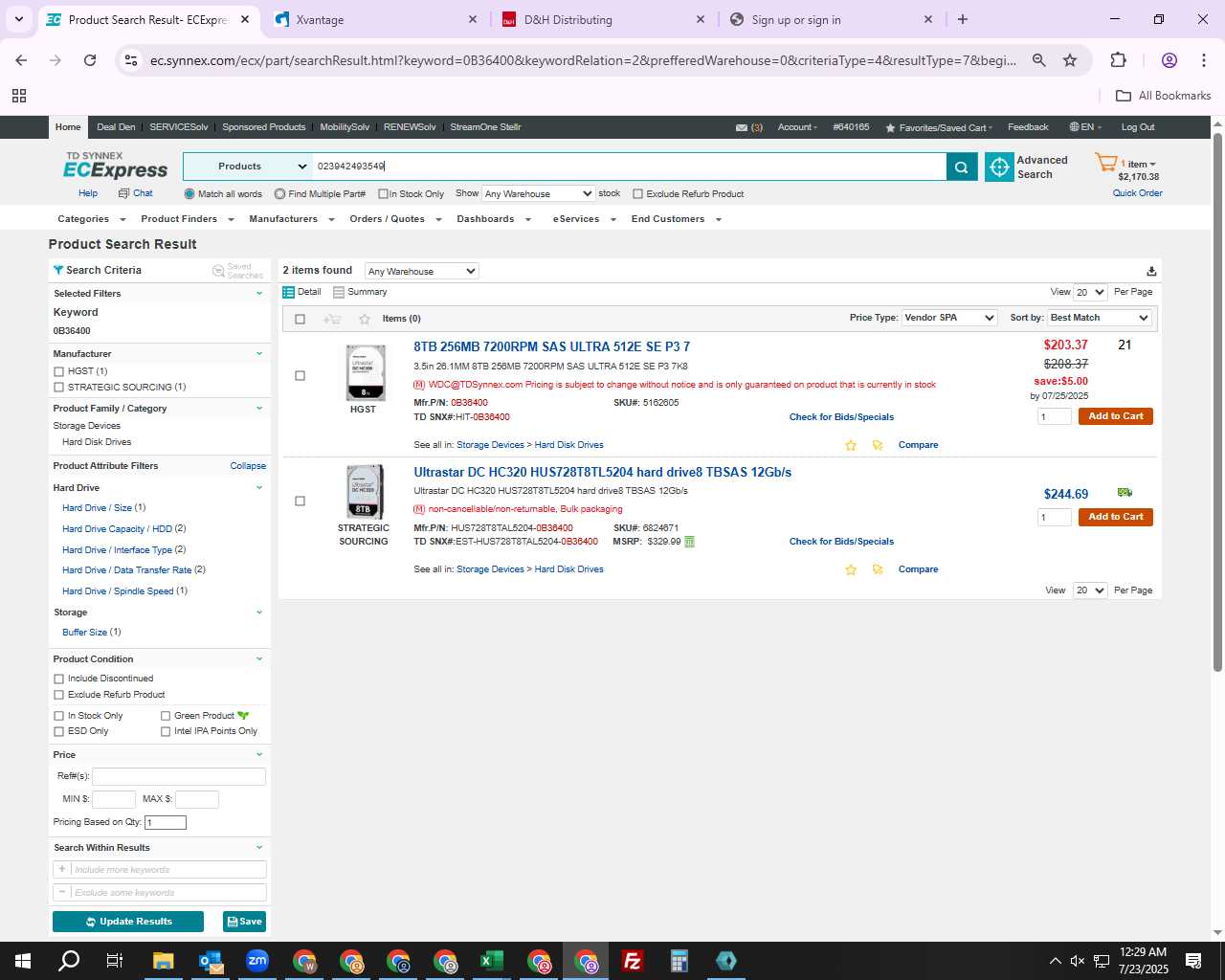This screenshot has height=980, width=1225.
Task: Select checkbox for HGST 8TB drive row
Action: (300, 375)
